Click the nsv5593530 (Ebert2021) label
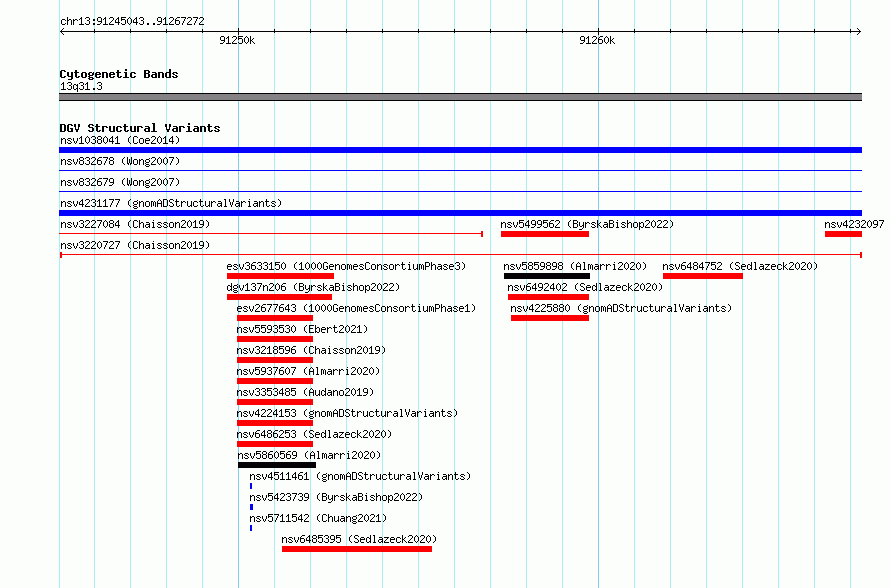The width and height of the screenshot is (890, 588). [x=303, y=329]
